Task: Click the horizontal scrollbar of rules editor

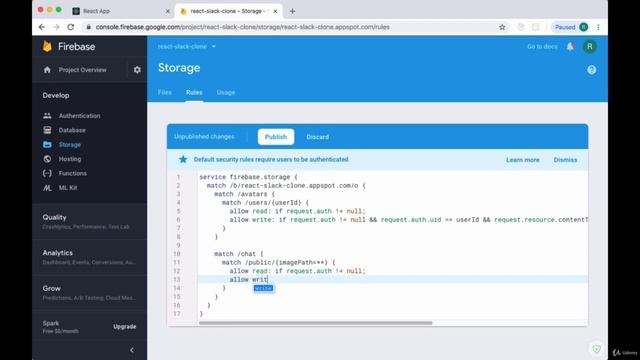Action: click(x=316, y=323)
